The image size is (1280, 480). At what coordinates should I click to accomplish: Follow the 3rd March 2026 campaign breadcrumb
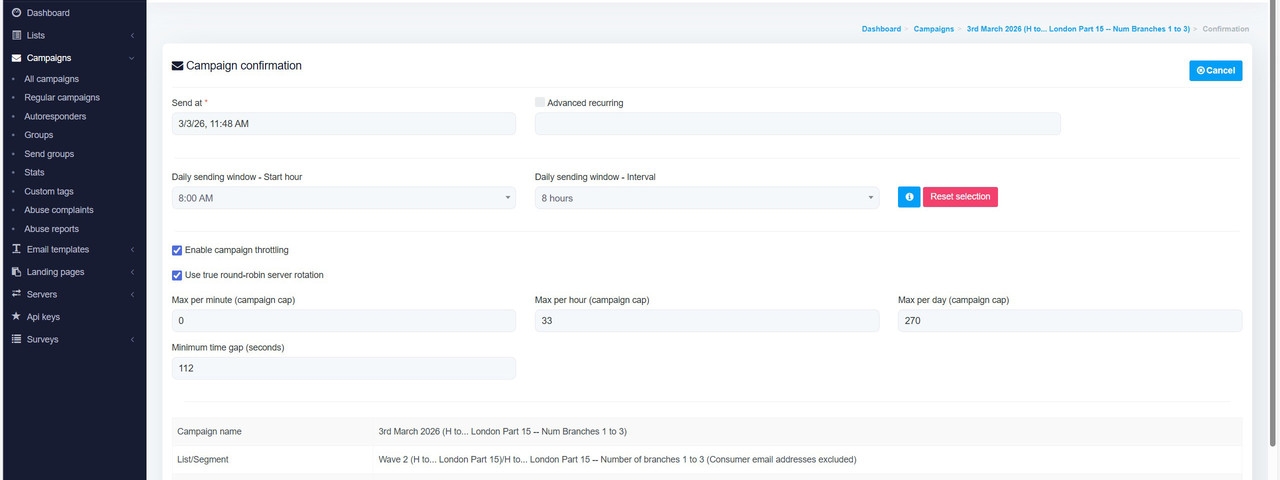[x=1078, y=29]
